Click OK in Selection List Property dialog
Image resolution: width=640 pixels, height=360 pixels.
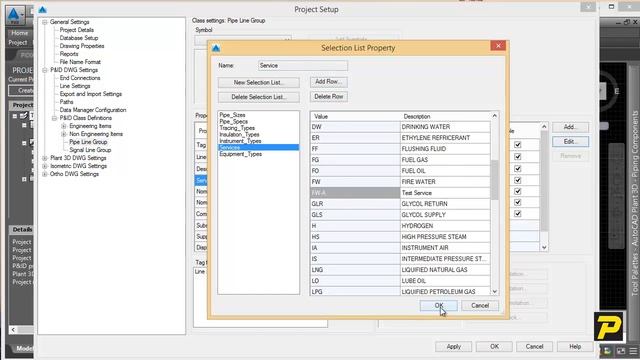coord(439,306)
